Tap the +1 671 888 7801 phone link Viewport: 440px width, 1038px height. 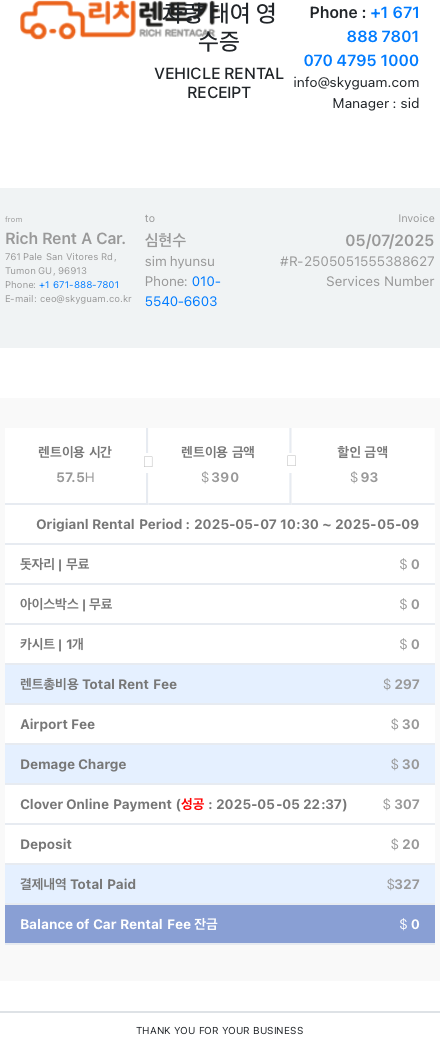[383, 24]
